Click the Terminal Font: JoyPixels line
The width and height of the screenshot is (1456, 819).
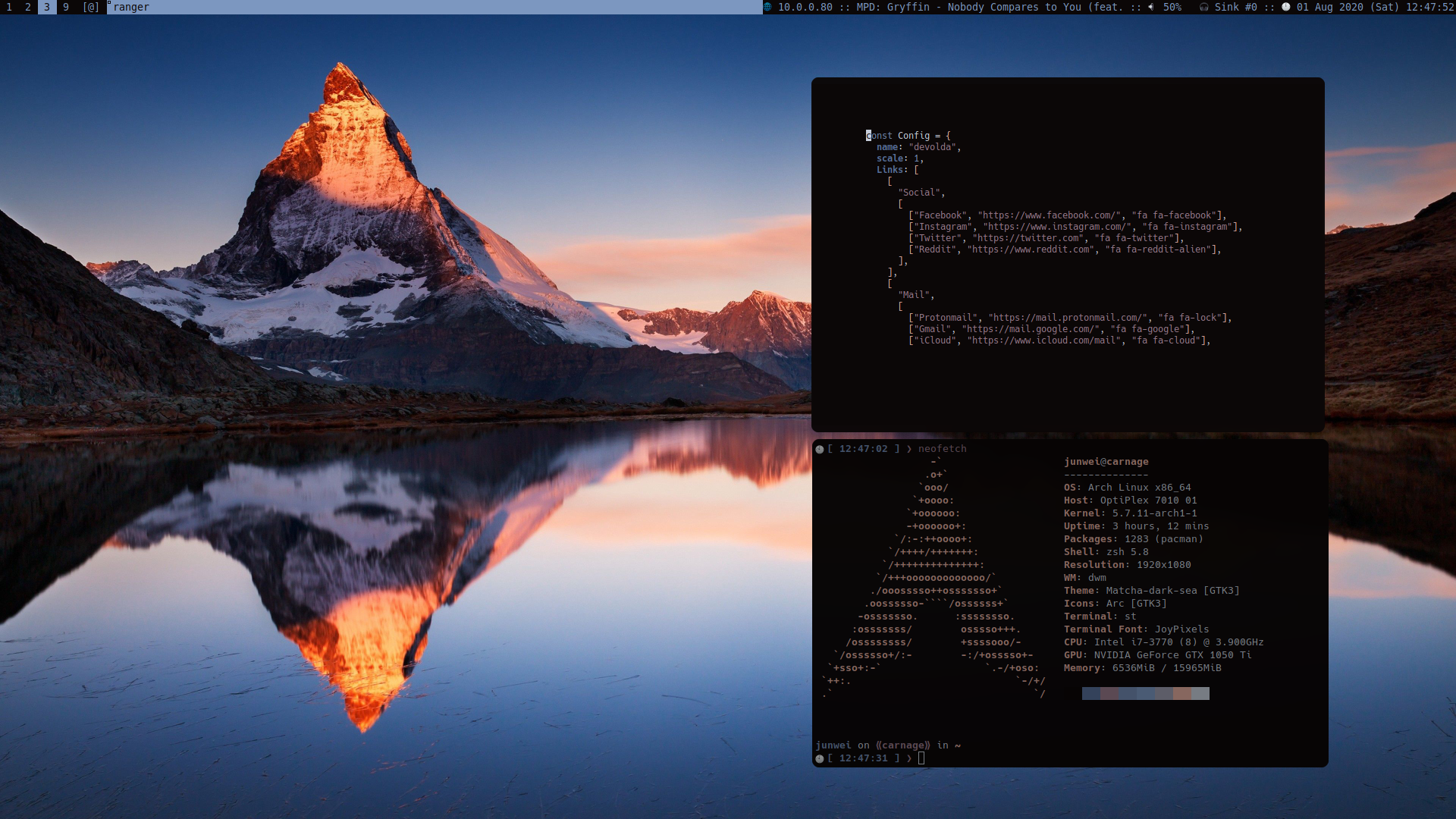coord(1136,629)
